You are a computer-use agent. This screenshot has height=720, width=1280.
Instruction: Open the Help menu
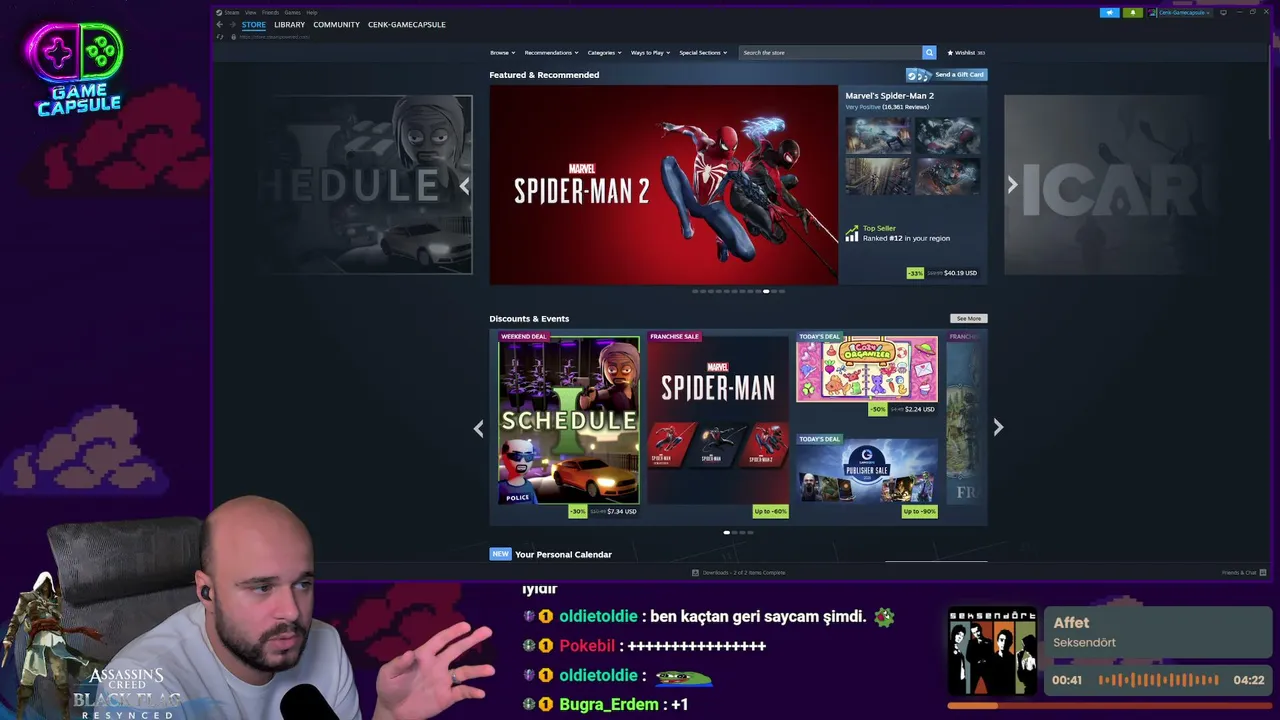pyautogui.click(x=312, y=12)
